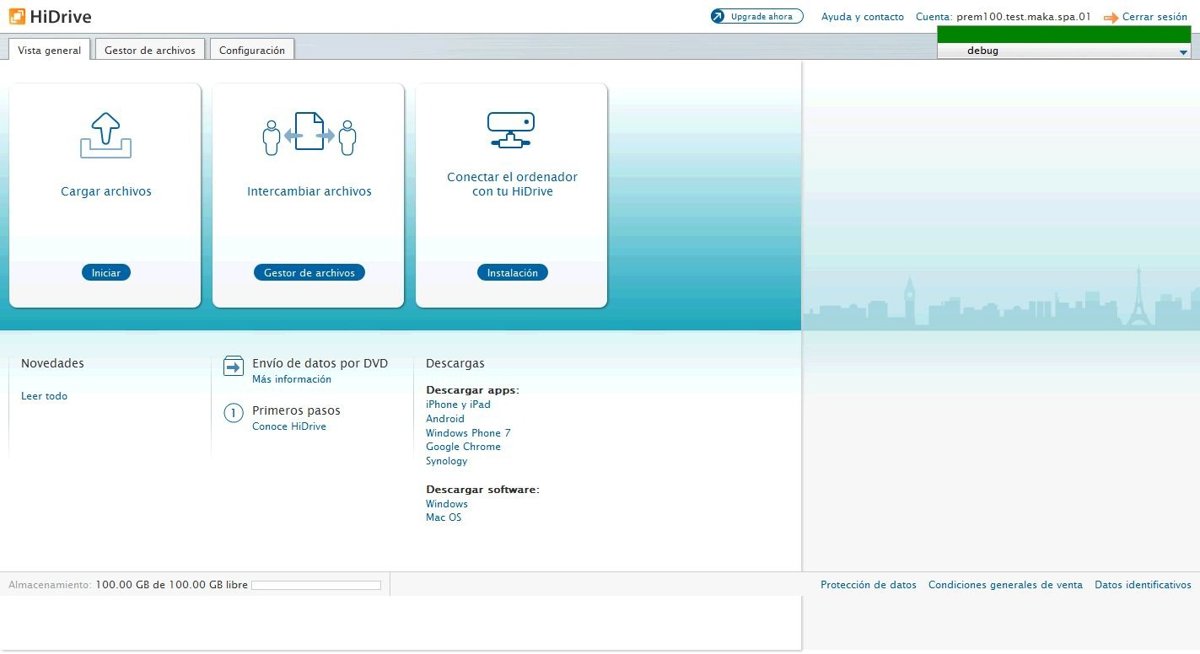Open the debug combo box

coord(1060,51)
